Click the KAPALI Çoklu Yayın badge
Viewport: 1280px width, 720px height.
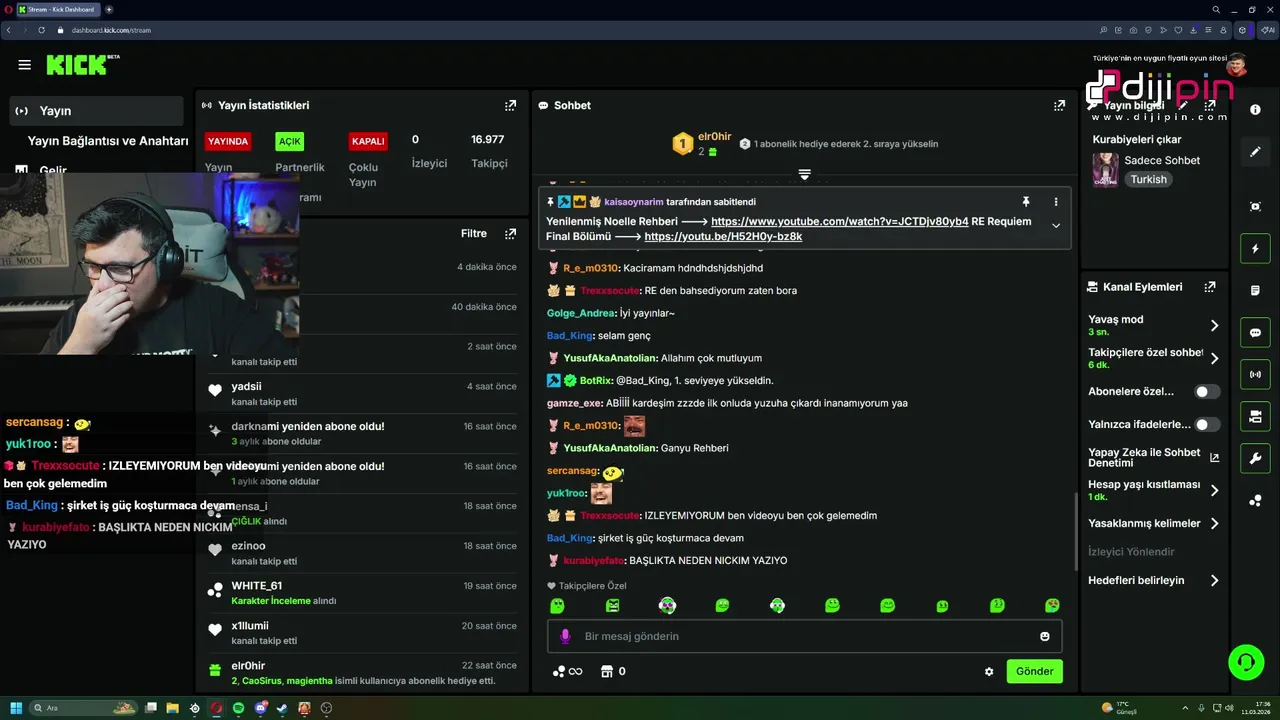tap(368, 141)
